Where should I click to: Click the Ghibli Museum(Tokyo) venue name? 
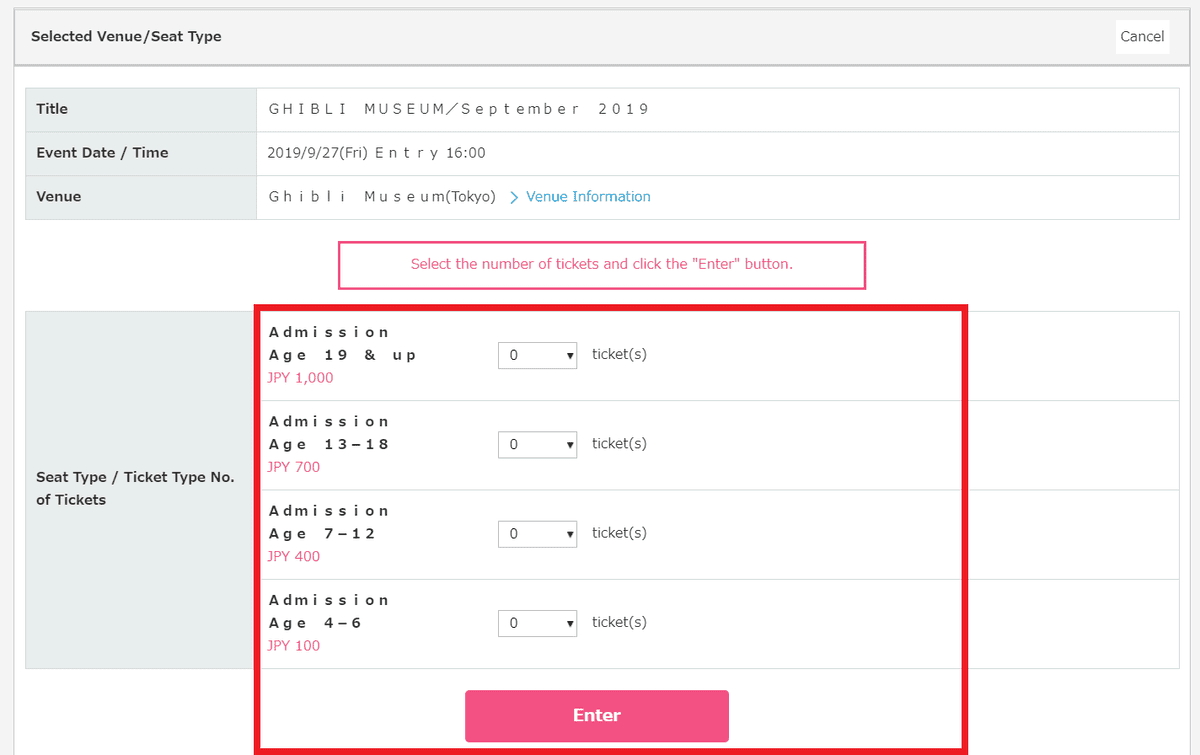click(x=382, y=197)
